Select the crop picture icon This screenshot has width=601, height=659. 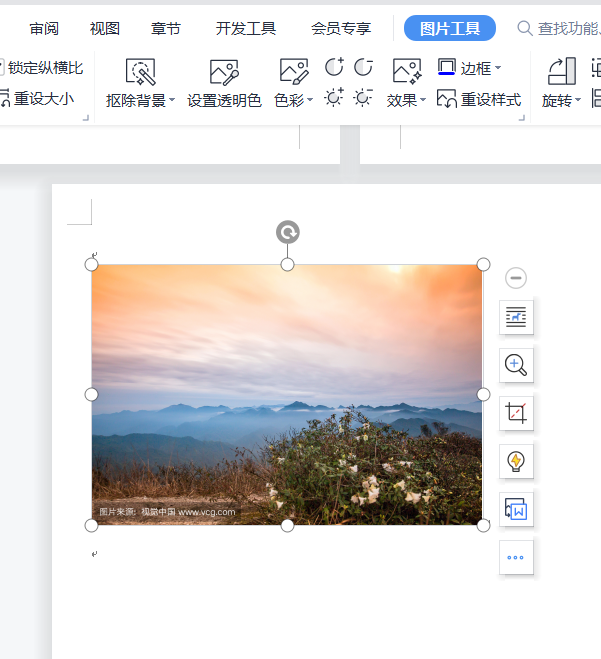click(x=516, y=413)
